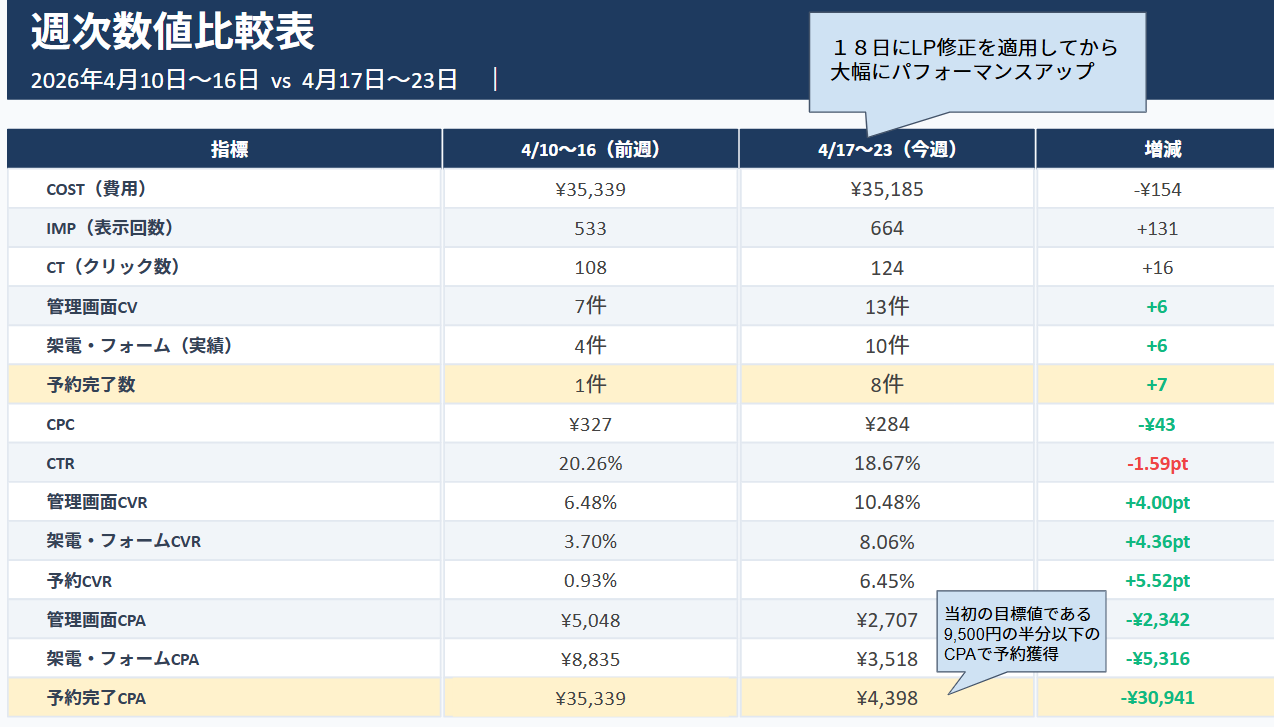Image resolution: width=1274 pixels, height=727 pixels.
Task: Click the 4件 cell
Action: 590,345
